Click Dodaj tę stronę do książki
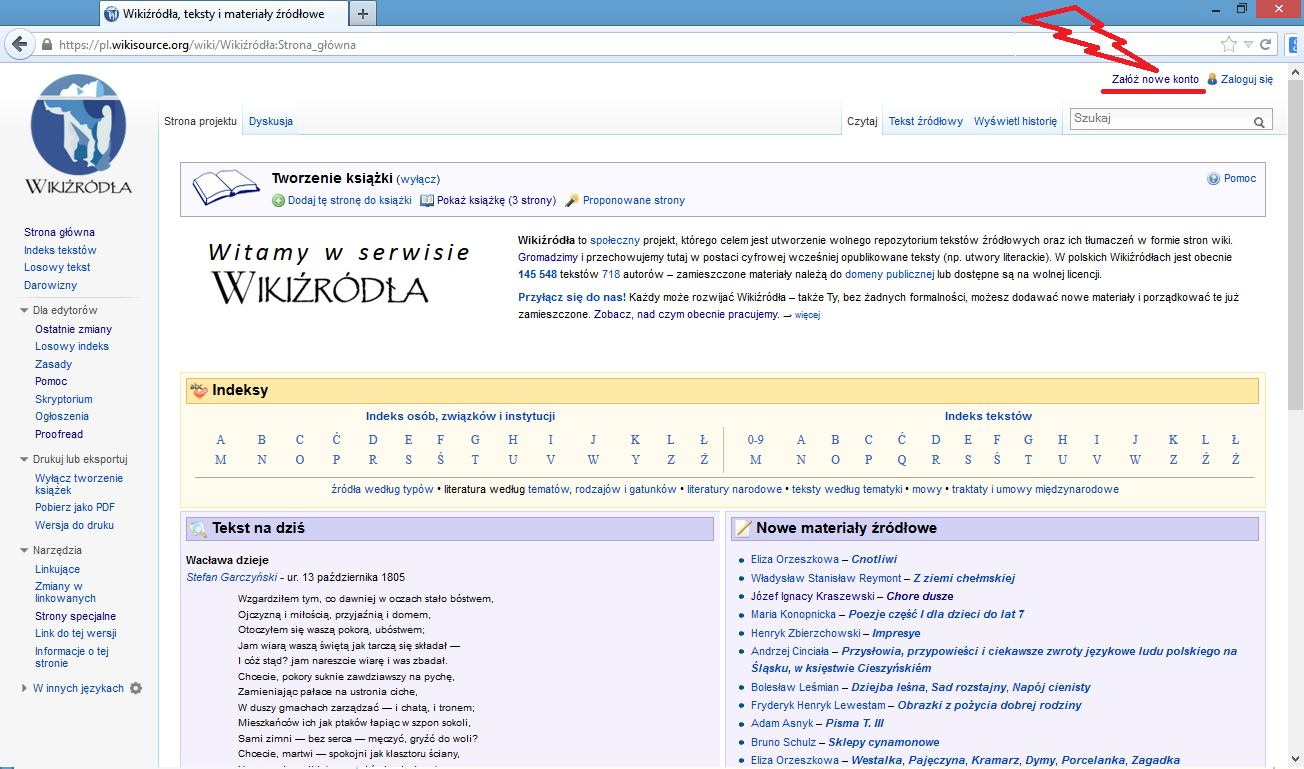The width and height of the screenshot is (1304, 769). coord(349,201)
